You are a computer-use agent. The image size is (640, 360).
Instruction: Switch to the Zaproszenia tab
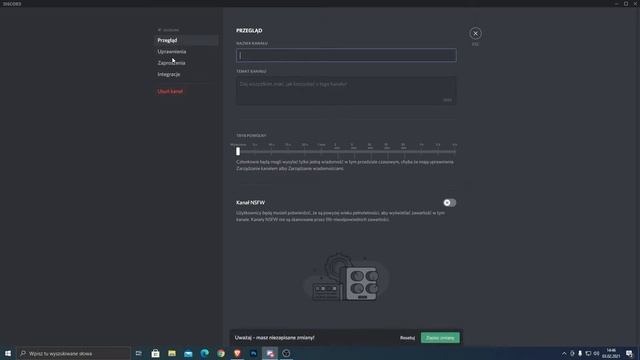(x=171, y=63)
